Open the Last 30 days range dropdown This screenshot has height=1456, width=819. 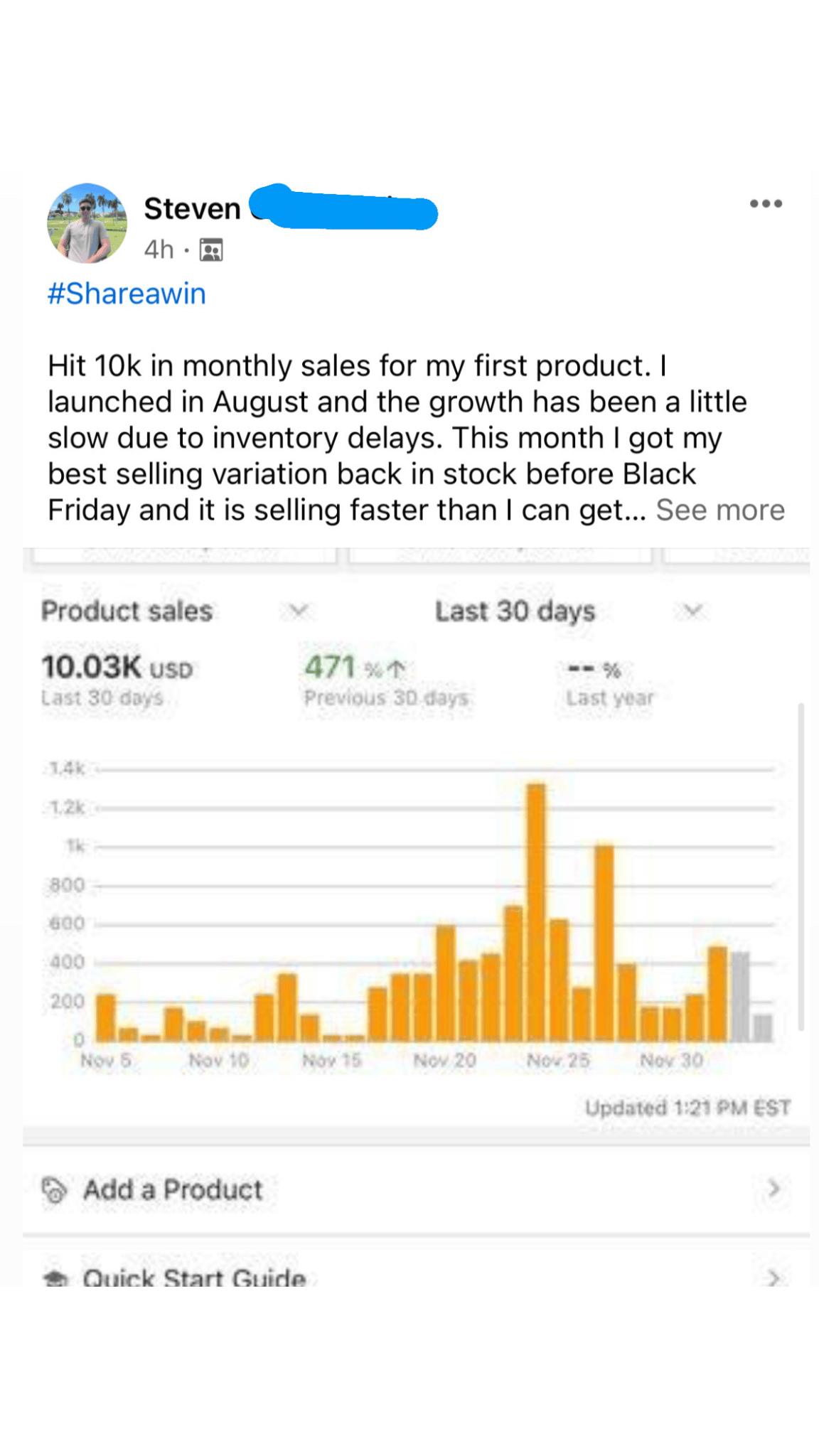coord(692,611)
